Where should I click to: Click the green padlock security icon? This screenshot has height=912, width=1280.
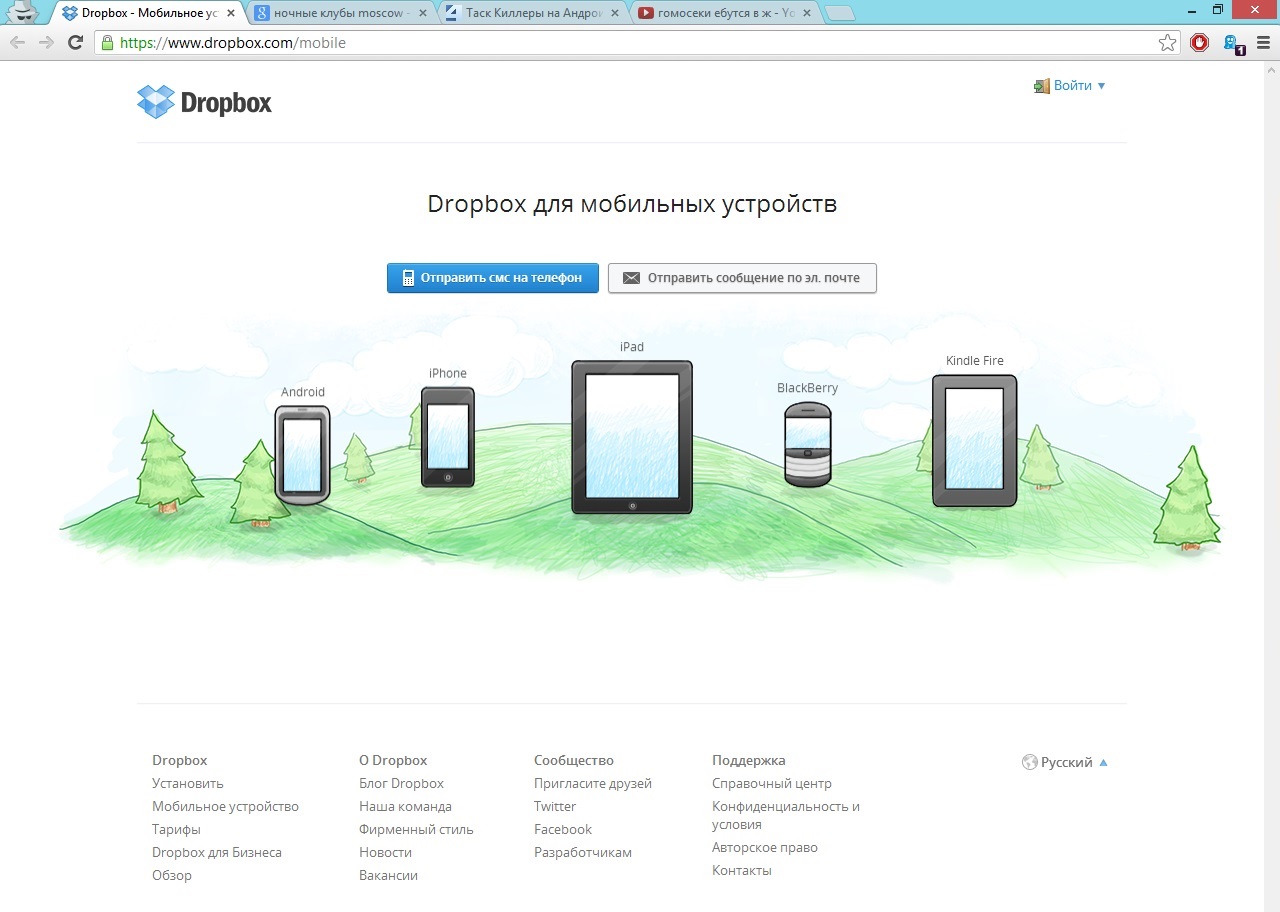[106, 43]
